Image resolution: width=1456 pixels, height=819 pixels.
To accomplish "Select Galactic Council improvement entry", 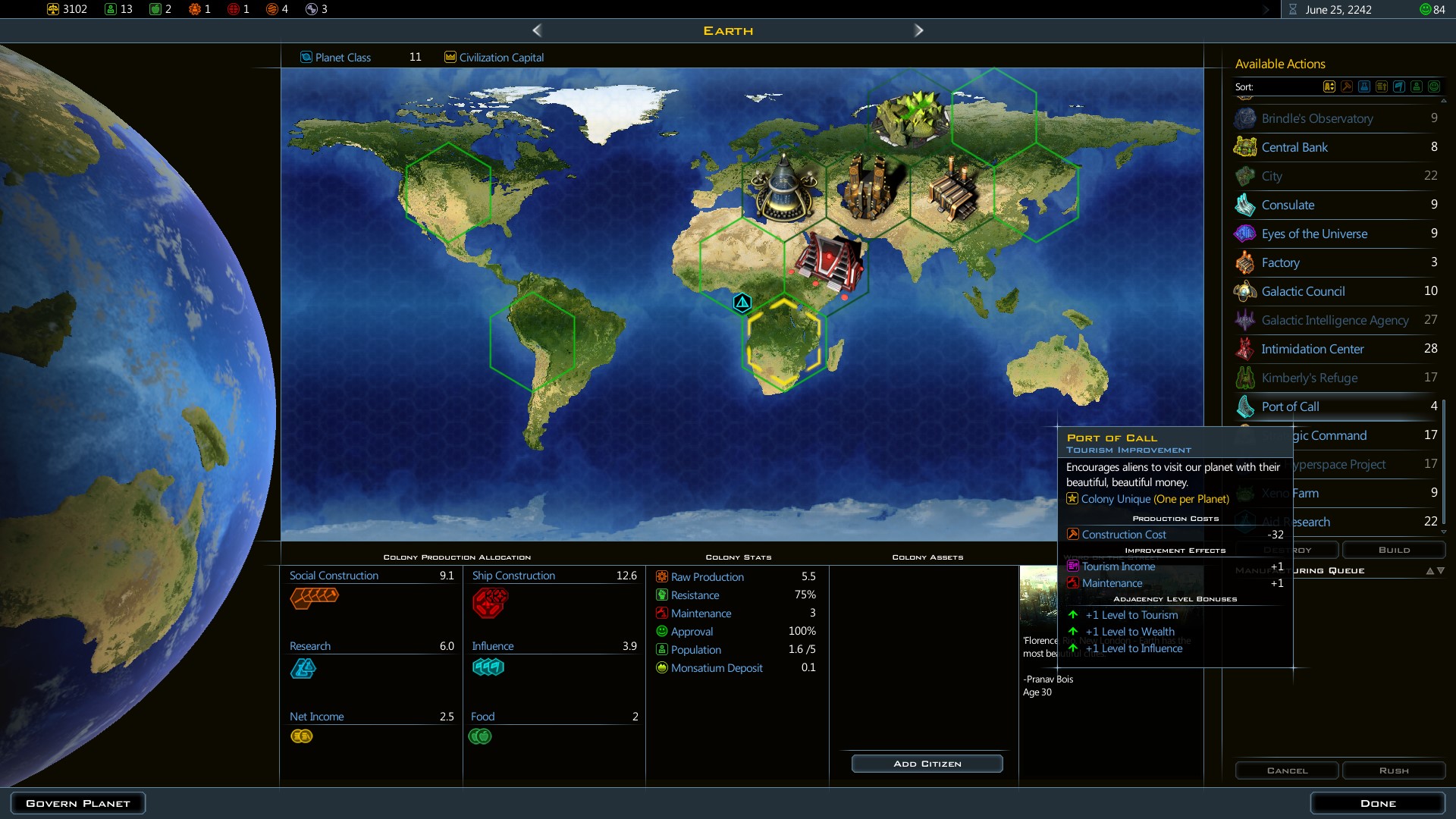I will point(1303,291).
